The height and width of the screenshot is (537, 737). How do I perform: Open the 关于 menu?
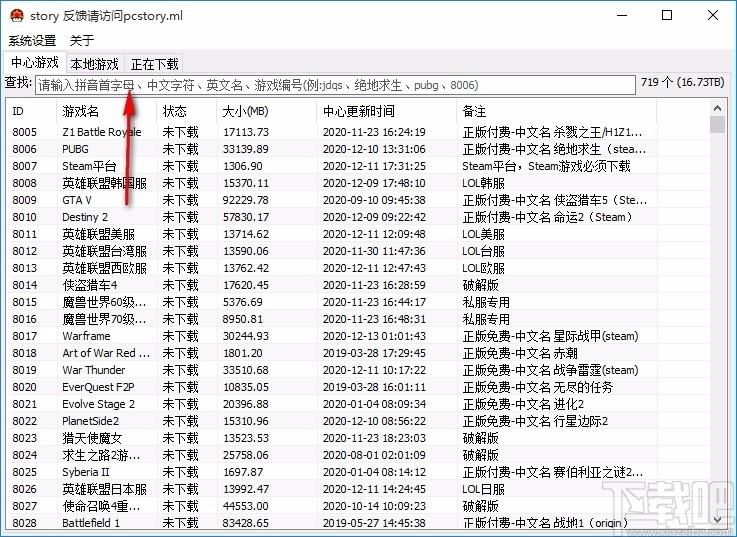(82, 40)
